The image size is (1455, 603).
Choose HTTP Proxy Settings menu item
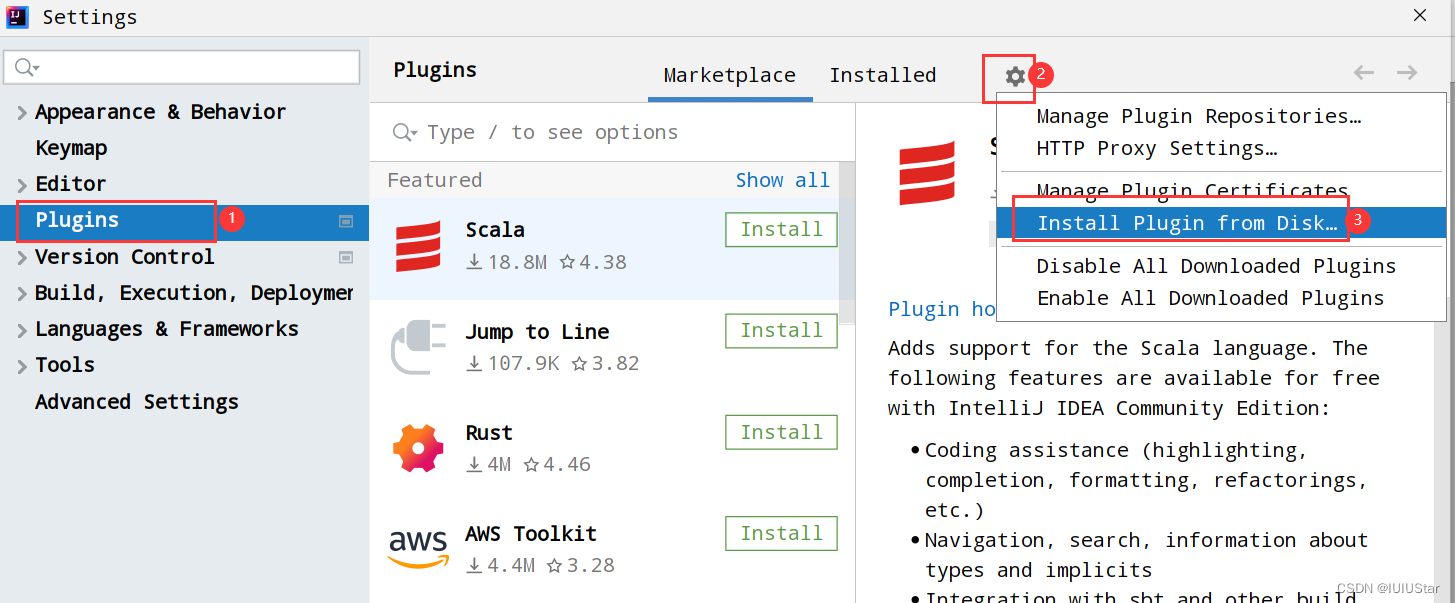(1157, 148)
